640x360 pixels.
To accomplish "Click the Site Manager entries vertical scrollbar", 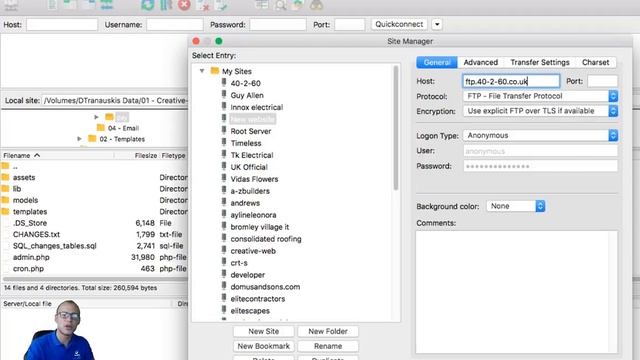I will pyautogui.click(x=396, y=128).
